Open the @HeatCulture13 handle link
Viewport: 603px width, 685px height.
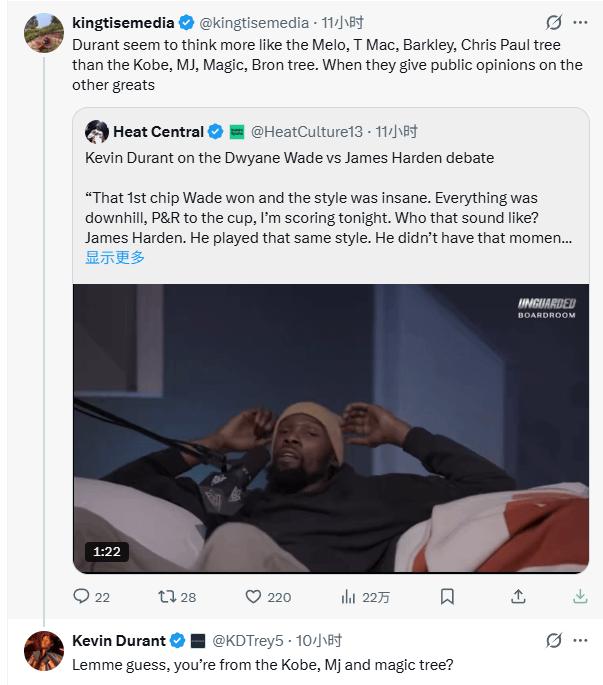[306, 131]
